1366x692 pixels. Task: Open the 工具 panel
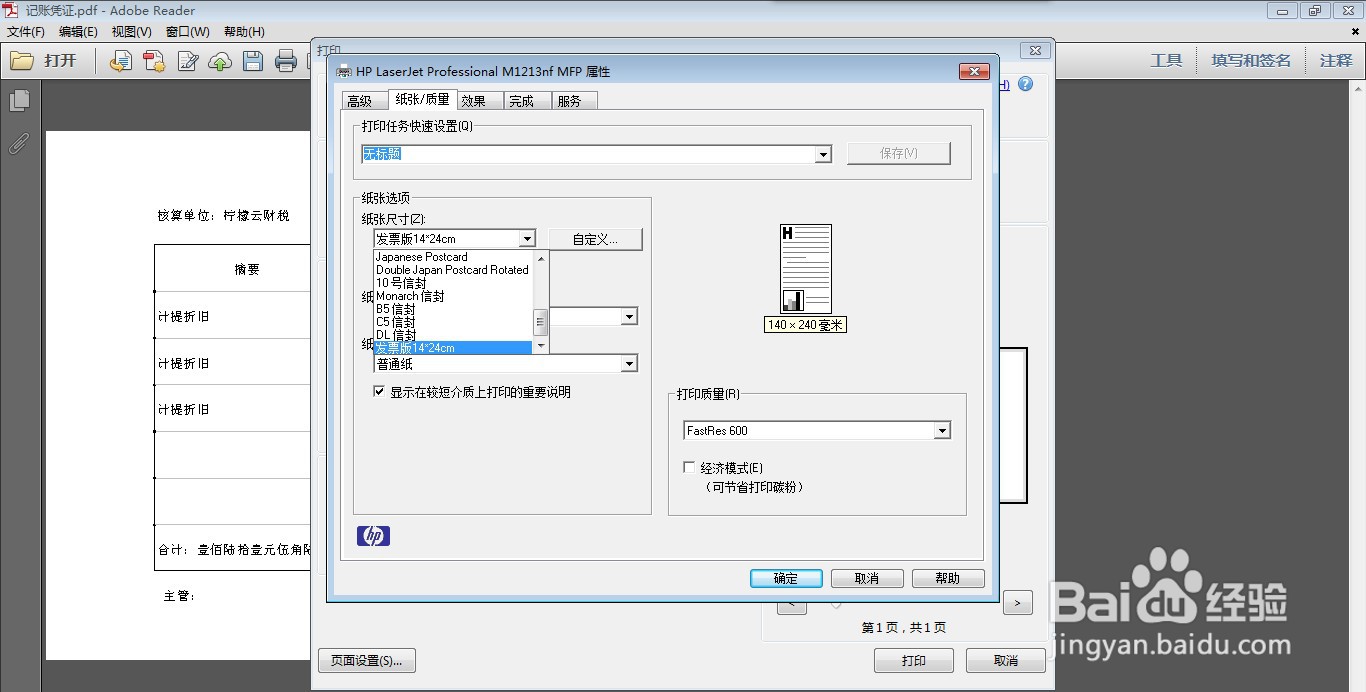(1166, 61)
